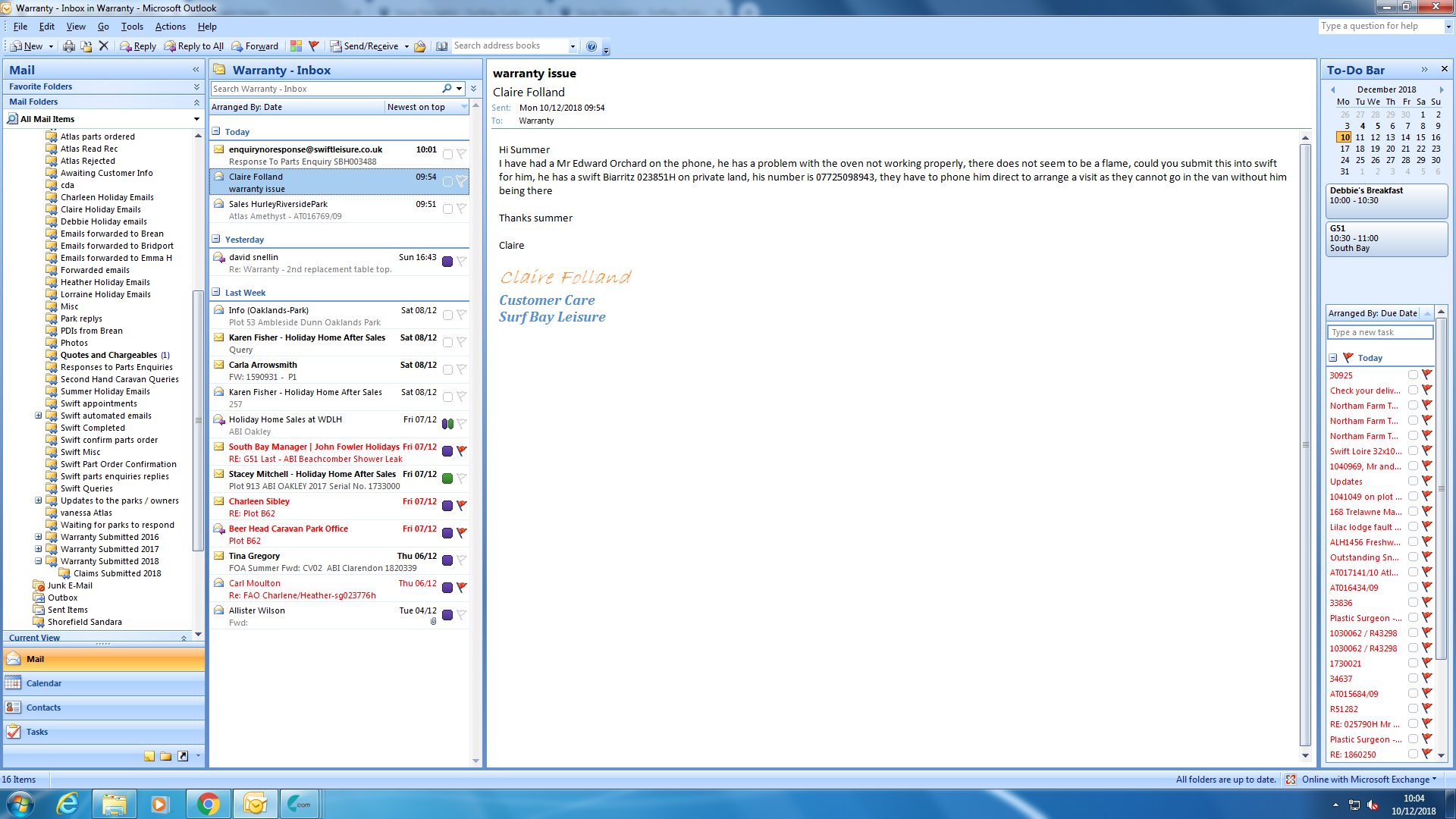Open the Send/Receive dropdown arrow
Image resolution: width=1456 pixels, height=819 pixels.
(406, 46)
